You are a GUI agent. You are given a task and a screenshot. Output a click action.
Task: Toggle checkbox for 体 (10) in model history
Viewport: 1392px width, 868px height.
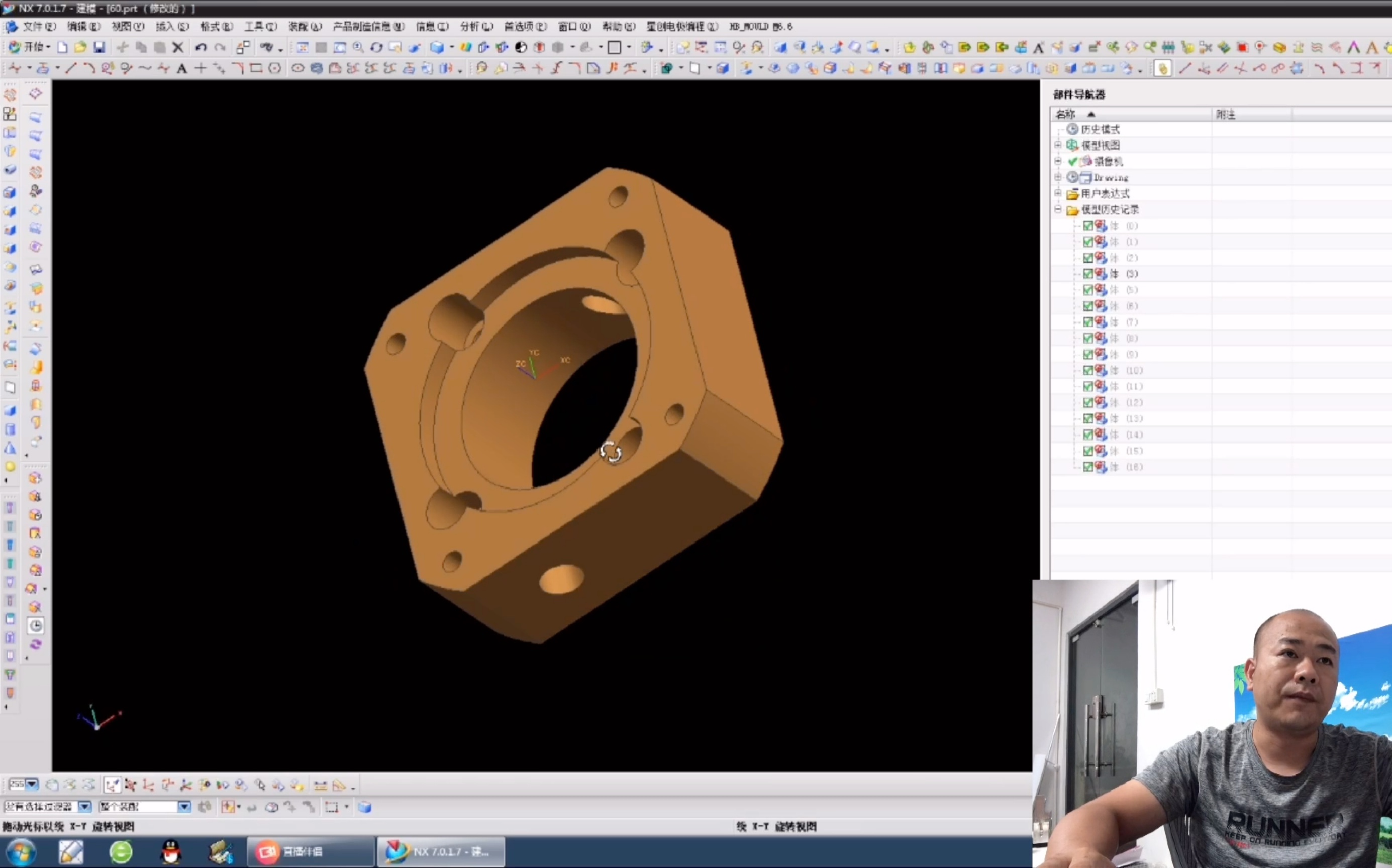point(1087,370)
